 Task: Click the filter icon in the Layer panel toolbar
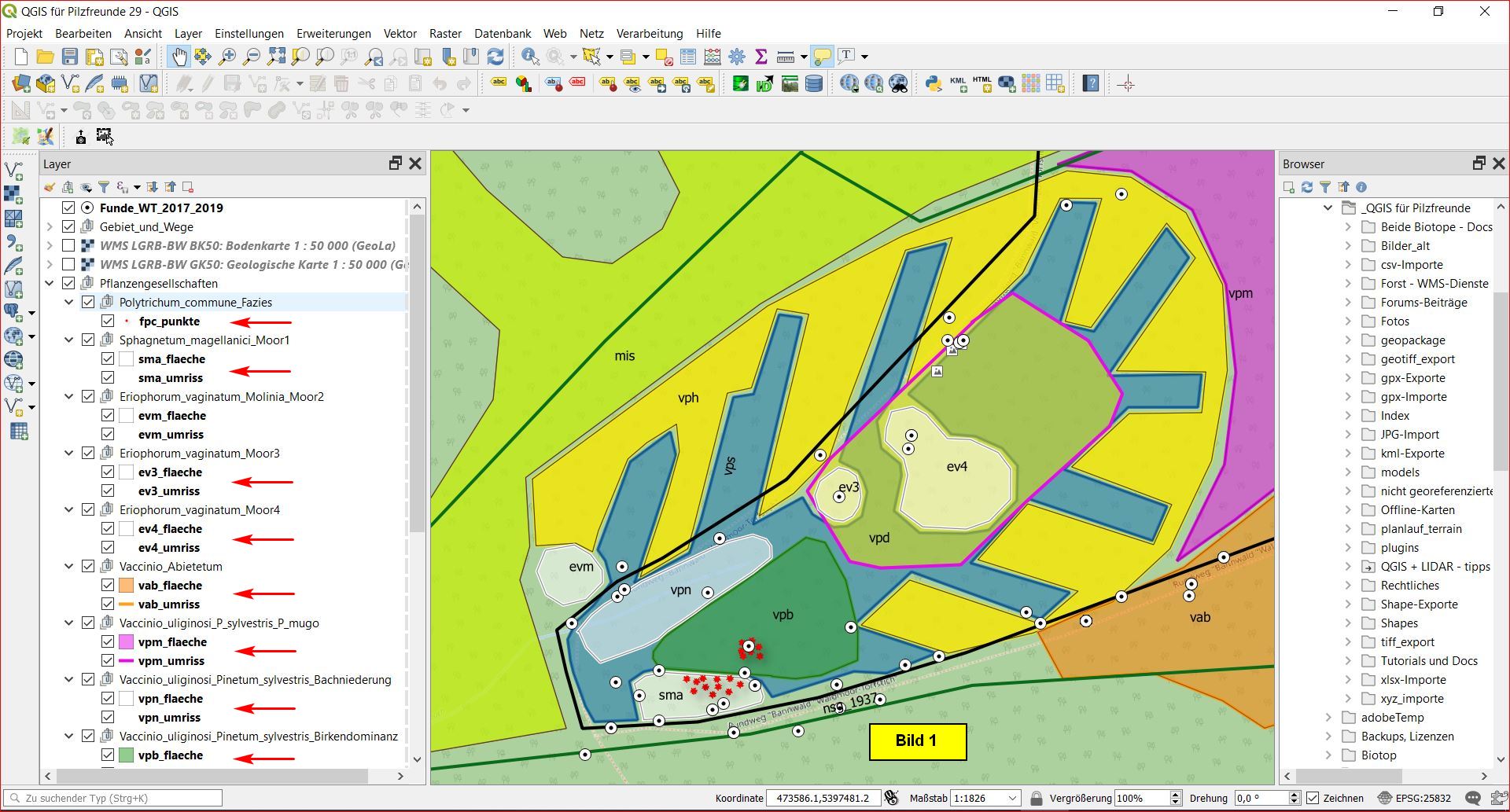pos(103,187)
